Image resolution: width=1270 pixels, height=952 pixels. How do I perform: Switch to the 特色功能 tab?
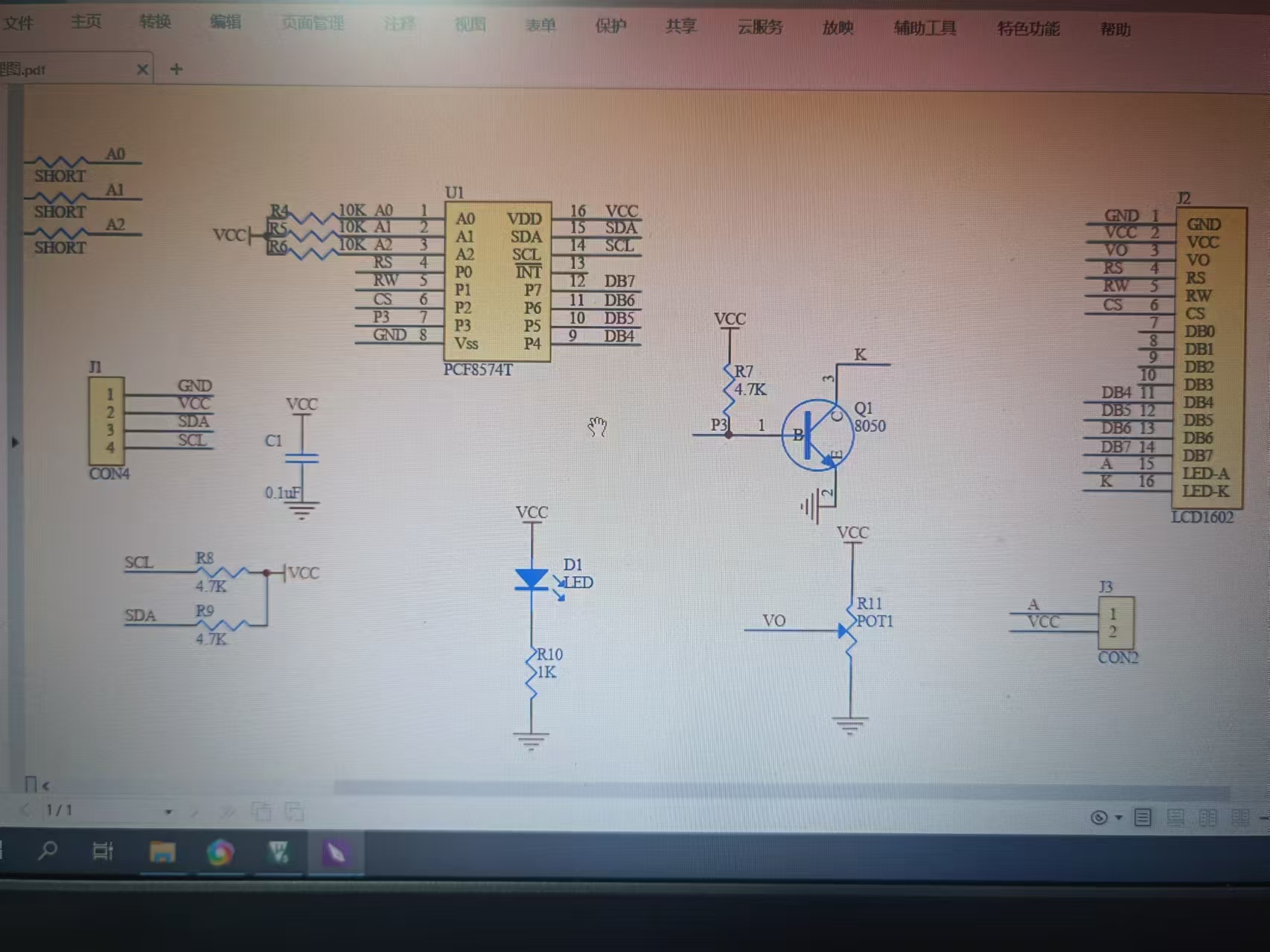click(1028, 29)
